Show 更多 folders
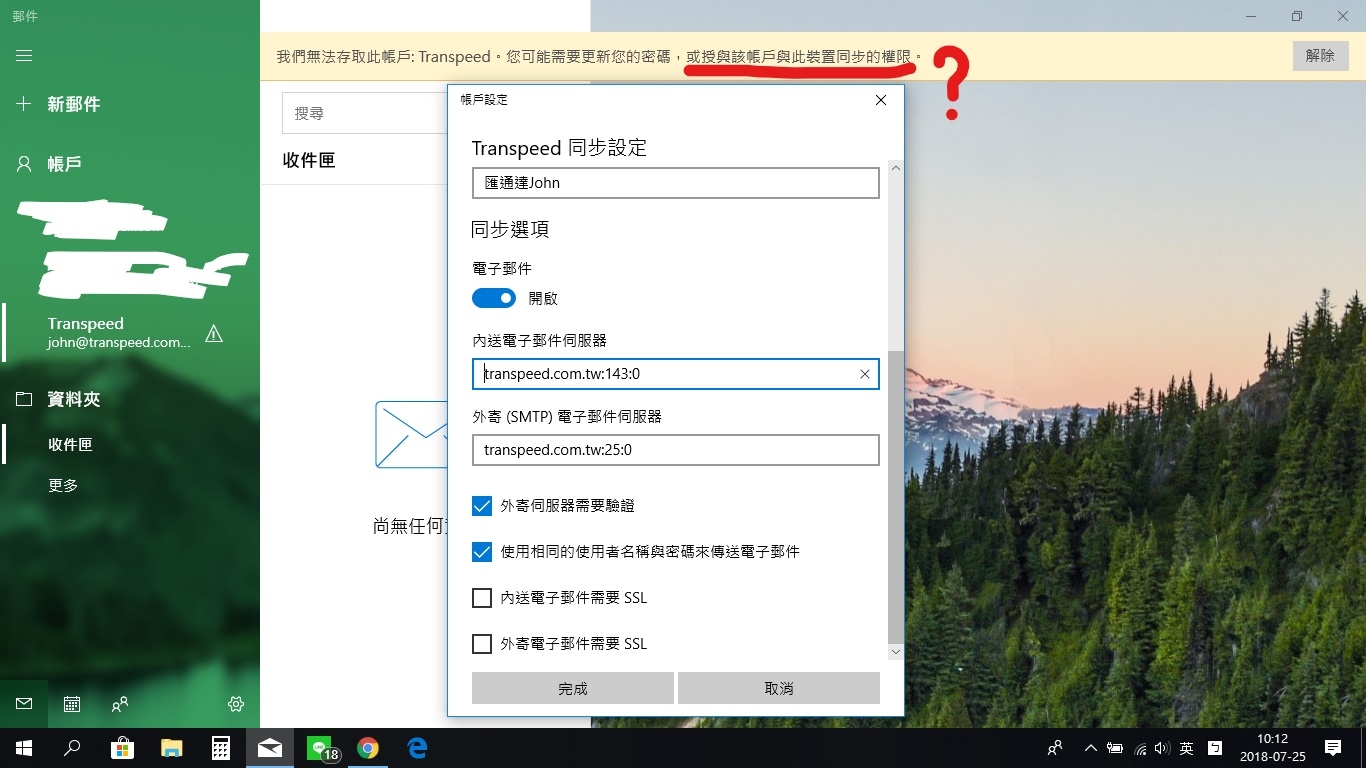The image size is (1366, 768). point(63,485)
